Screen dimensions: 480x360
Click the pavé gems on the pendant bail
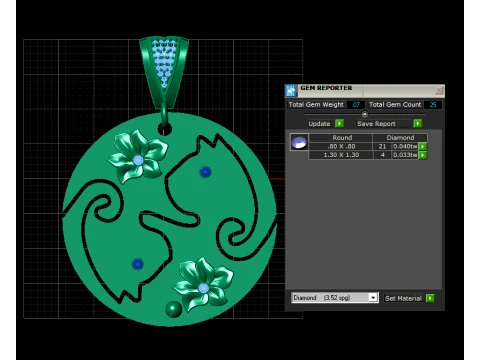(x=164, y=63)
